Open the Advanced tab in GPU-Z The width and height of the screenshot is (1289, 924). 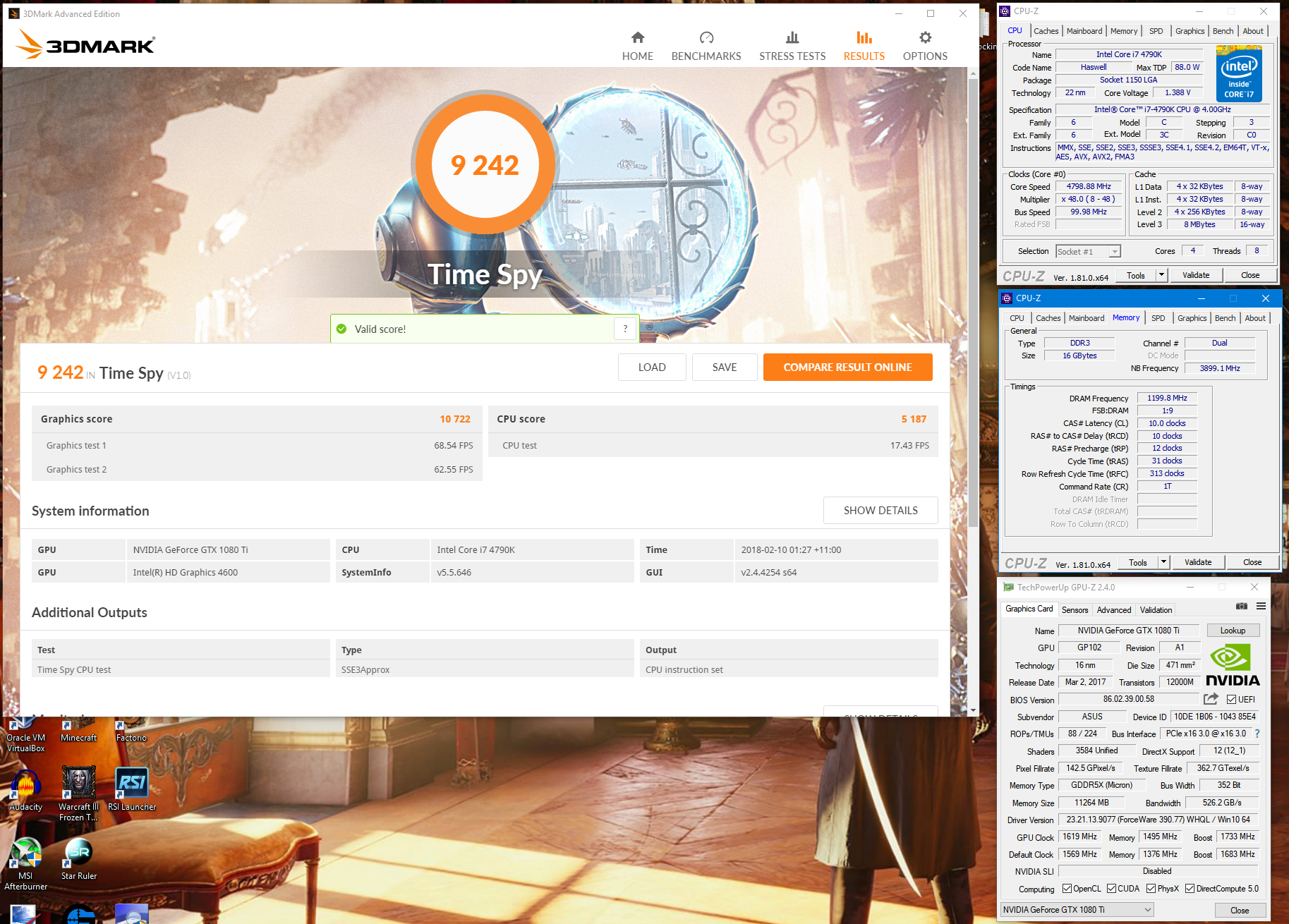(1114, 610)
